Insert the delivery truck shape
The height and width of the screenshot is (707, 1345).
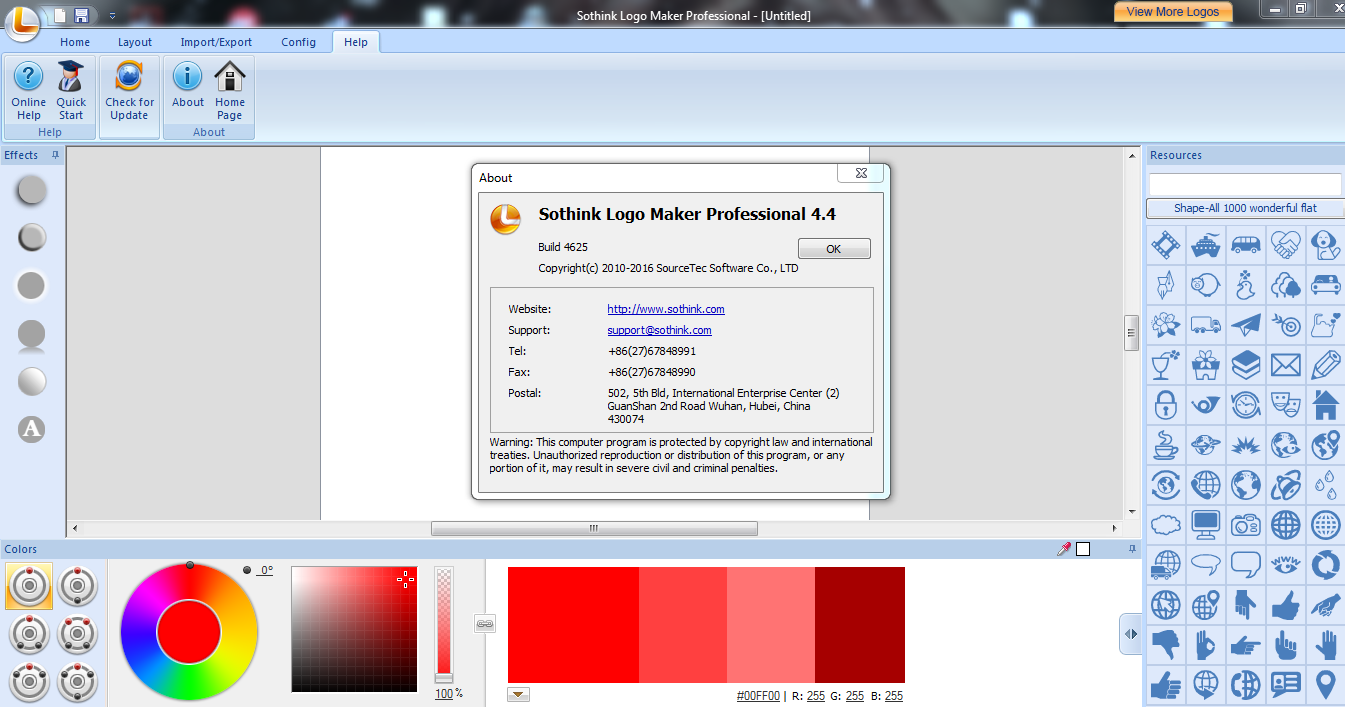pos(1206,325)
